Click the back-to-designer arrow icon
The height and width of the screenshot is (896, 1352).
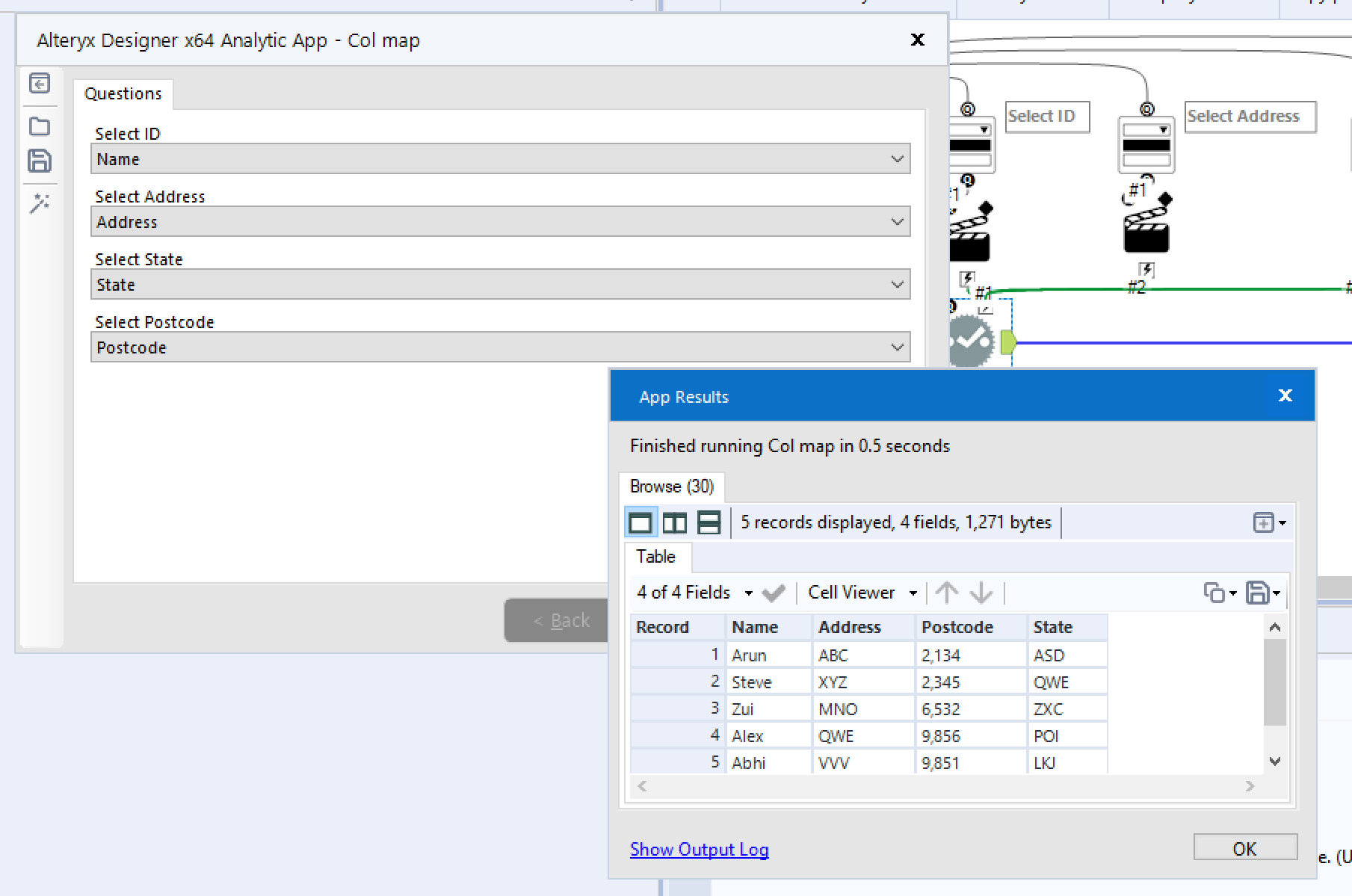40,84
